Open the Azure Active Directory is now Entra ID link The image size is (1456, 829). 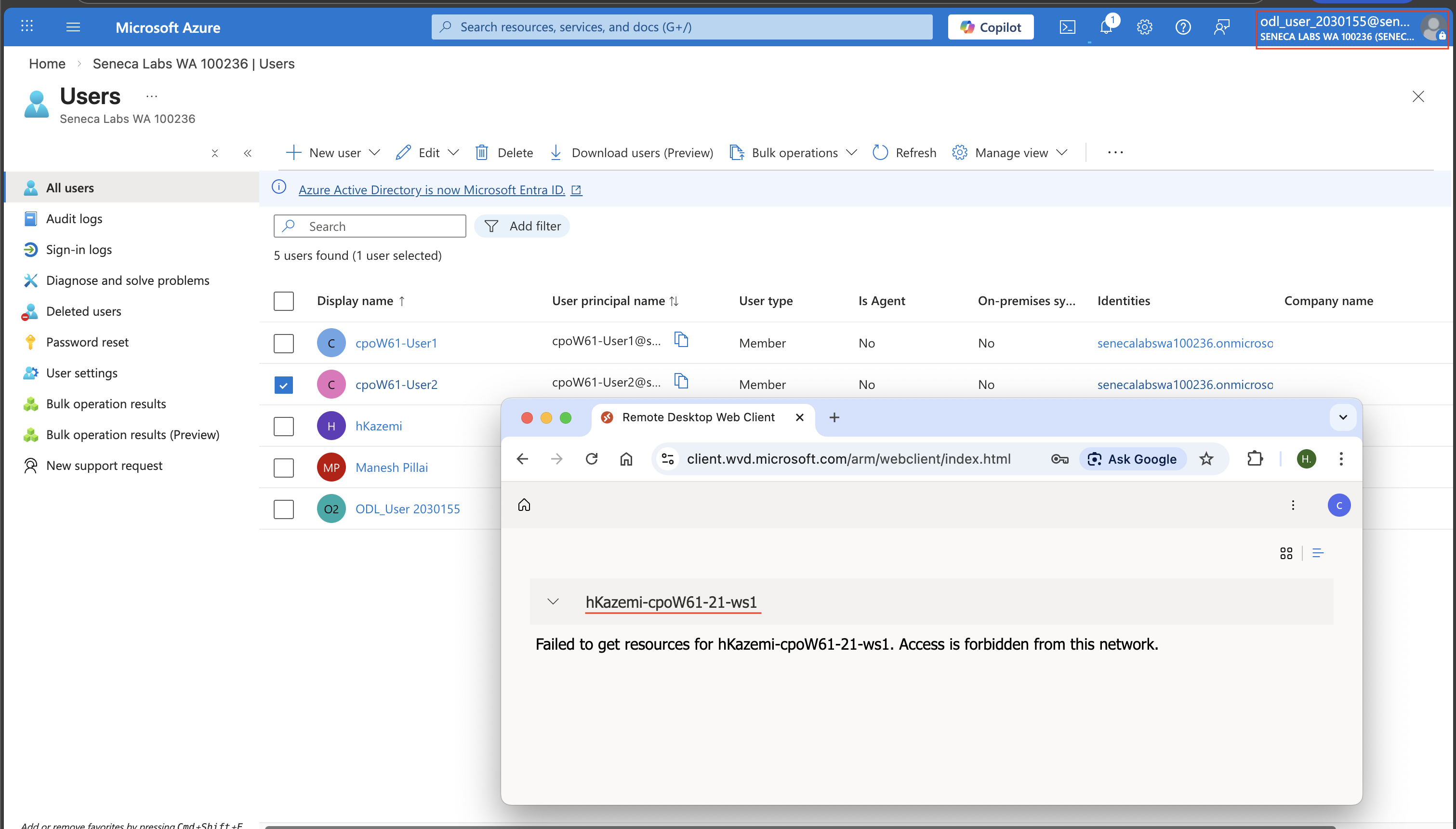point(440,189)
